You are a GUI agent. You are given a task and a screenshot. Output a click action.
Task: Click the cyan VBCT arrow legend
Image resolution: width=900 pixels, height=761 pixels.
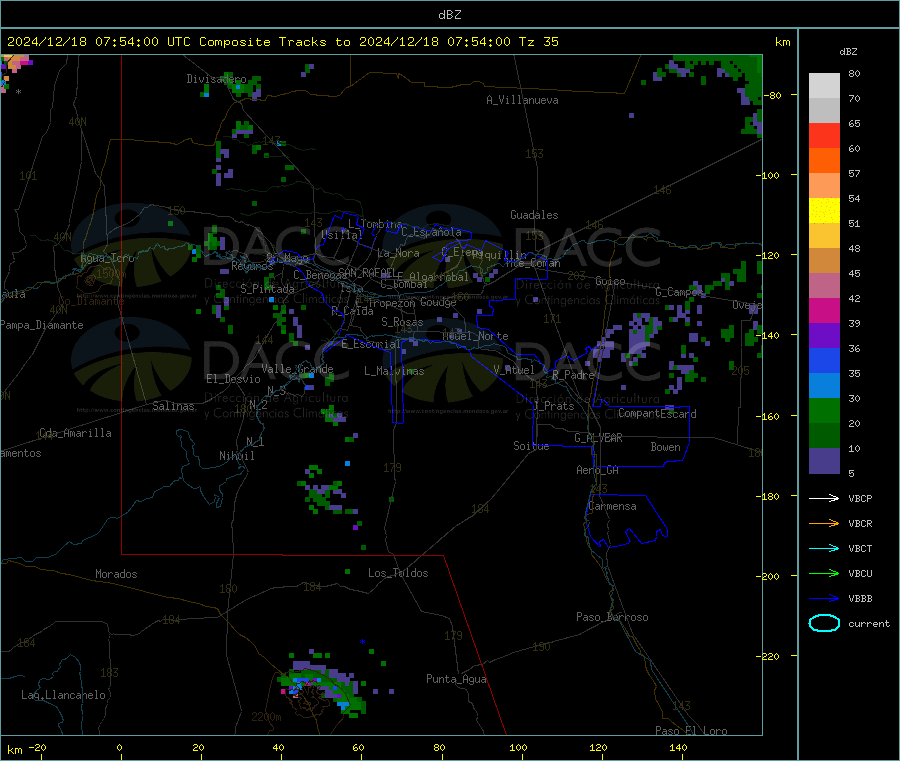pyautogui.click(x=824, y=549)
